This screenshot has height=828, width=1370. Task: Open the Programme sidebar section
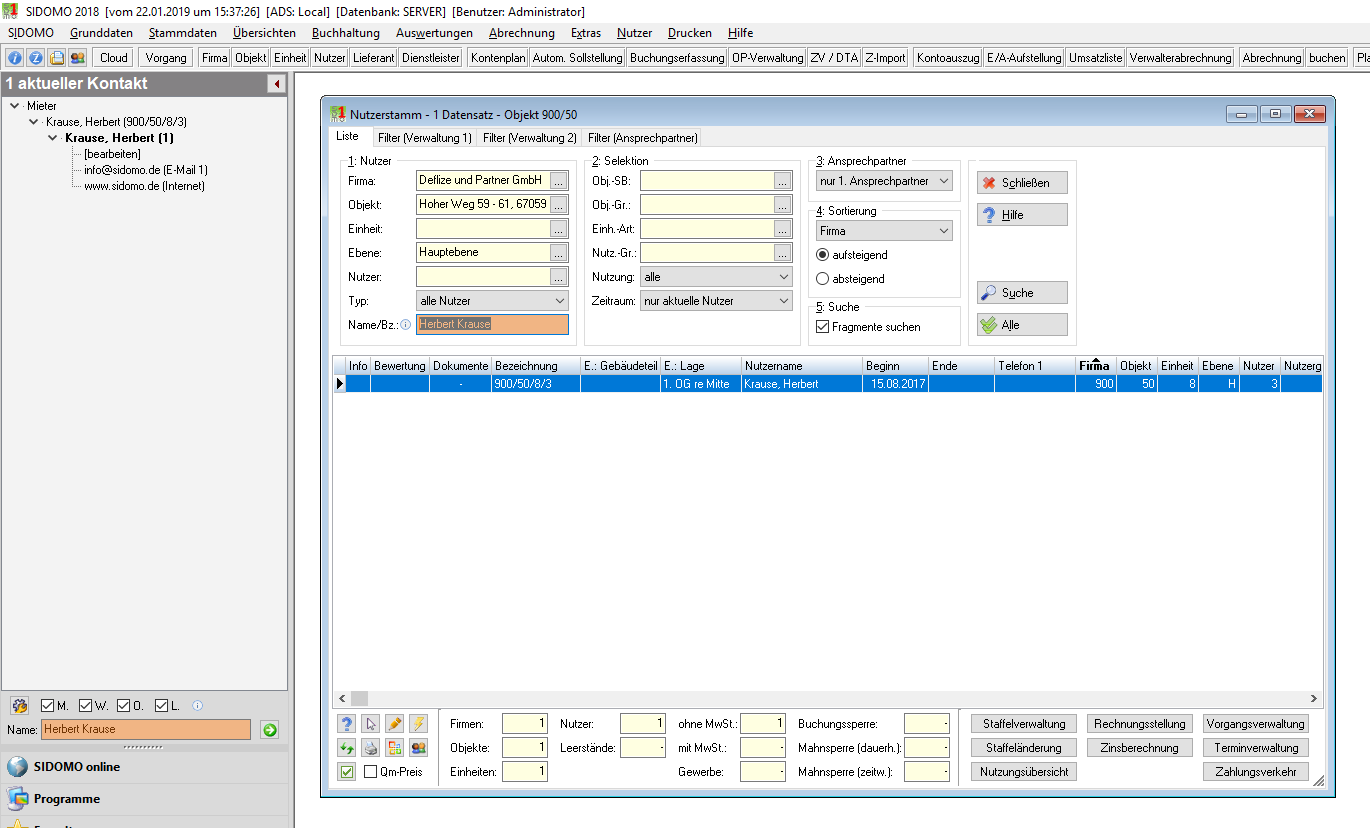pos(144,799)
